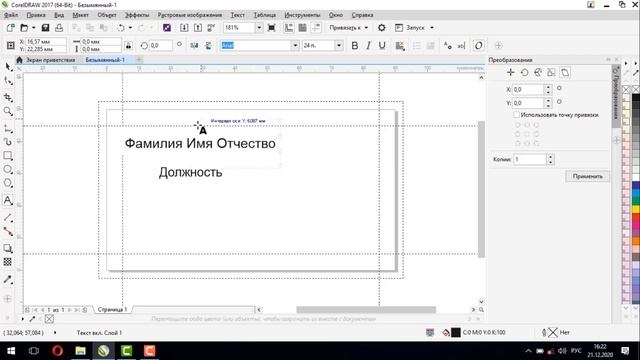Image resolution: width=640 pixels, height=360 pixels.
Task: Select the Rotate transformation icon
Action: [524, 73]
